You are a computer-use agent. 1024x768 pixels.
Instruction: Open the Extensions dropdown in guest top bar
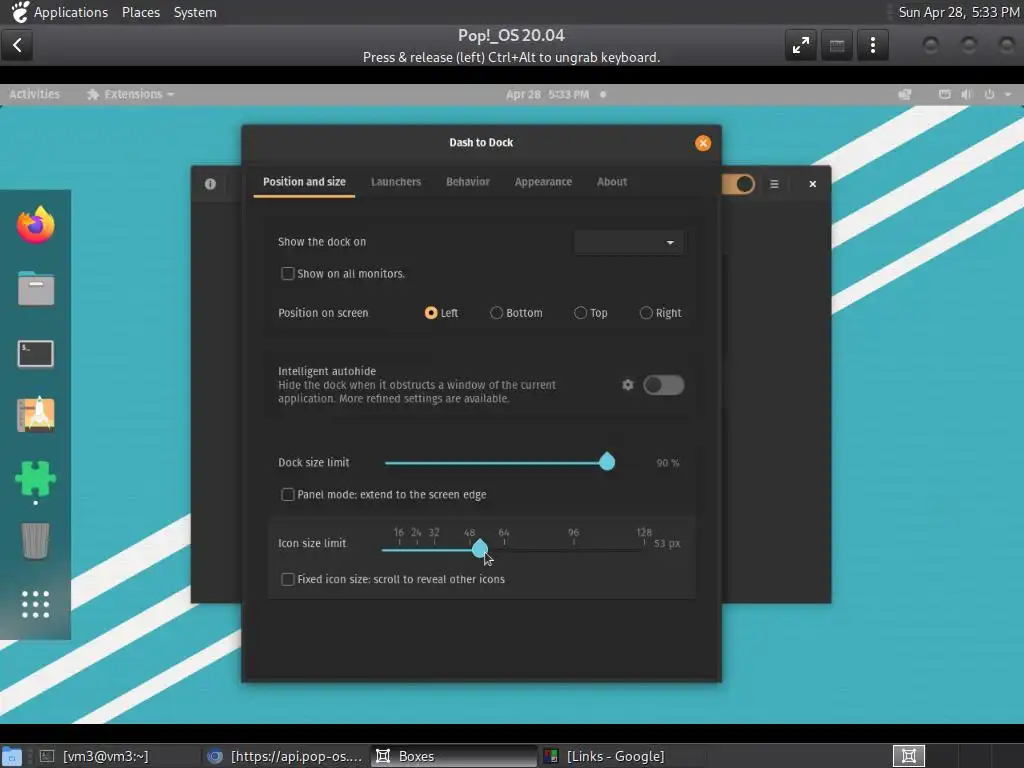coord(131,94)
